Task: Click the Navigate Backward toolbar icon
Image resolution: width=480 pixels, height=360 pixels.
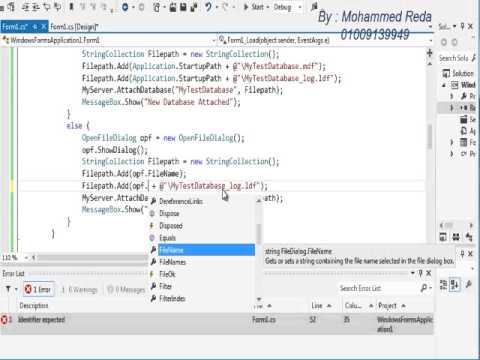Action: click(x=125, y=7)
